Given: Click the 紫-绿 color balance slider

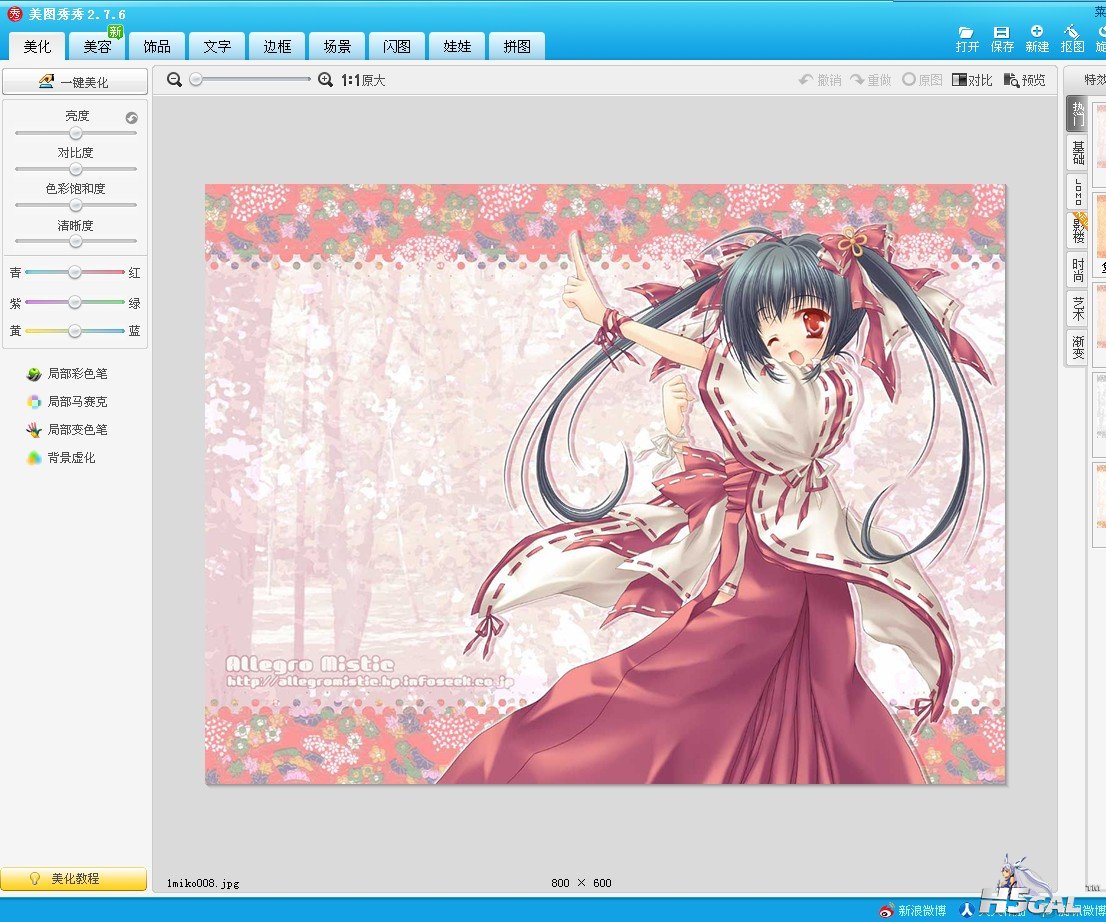Looking at the screenshot, I should click(75, 303).
